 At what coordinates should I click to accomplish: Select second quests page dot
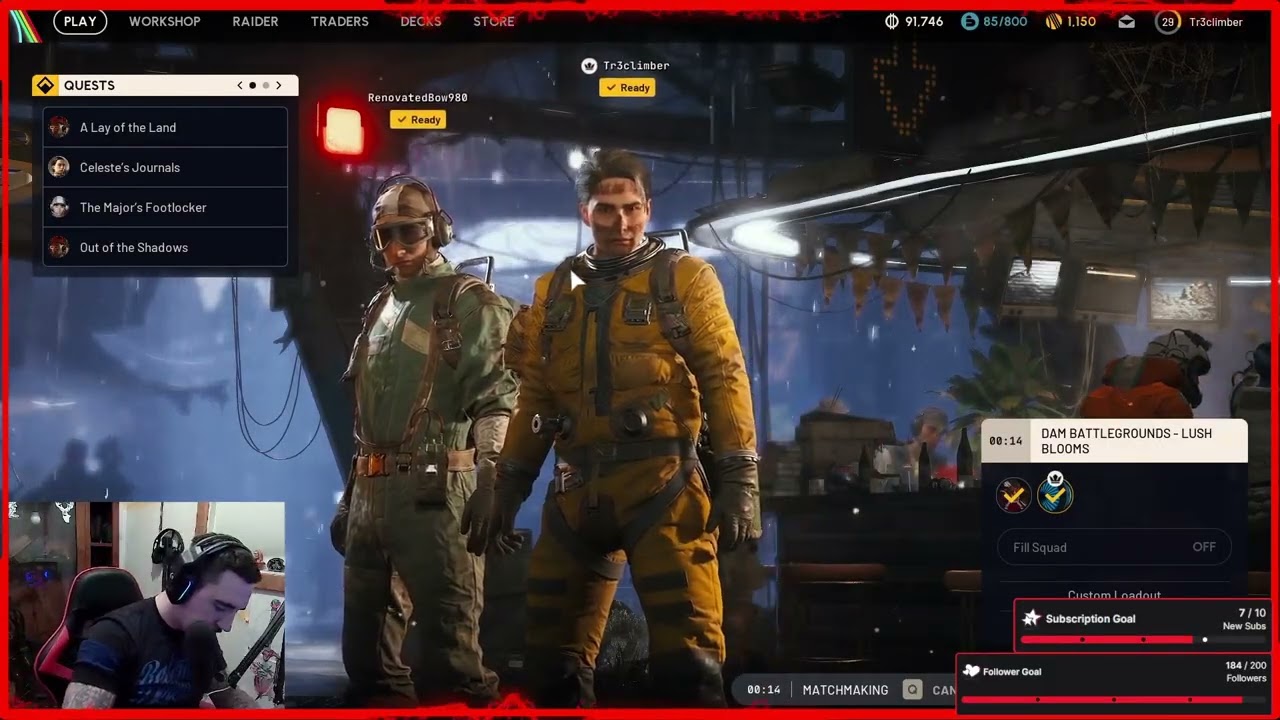point(265,85)
